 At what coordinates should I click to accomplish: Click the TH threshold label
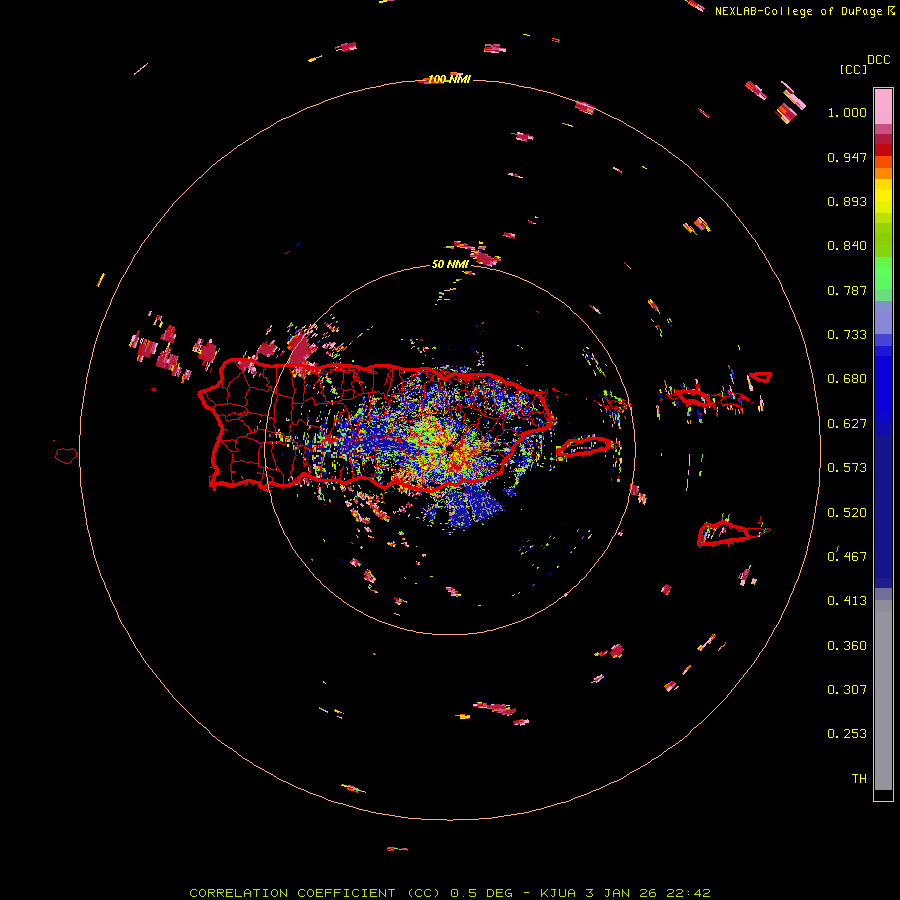pos(859,779)
